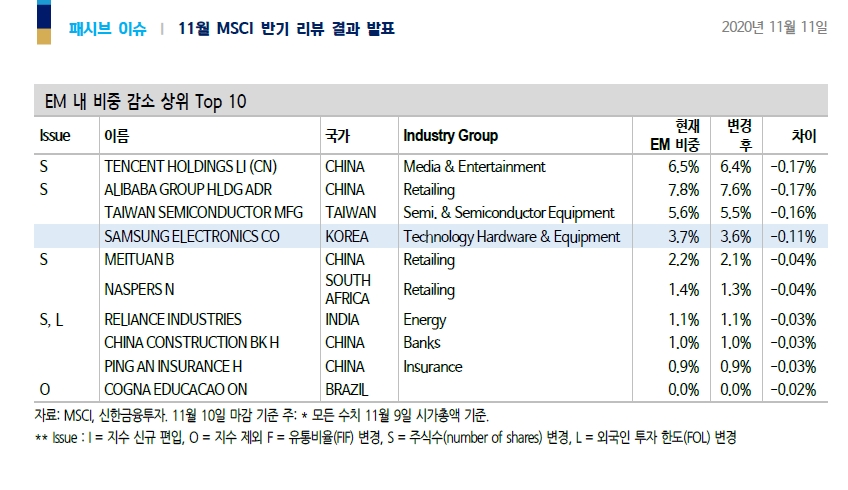848x490 pixels.
Task: Click Samsung's difference '-0.11%'
Action: [793, 236]
